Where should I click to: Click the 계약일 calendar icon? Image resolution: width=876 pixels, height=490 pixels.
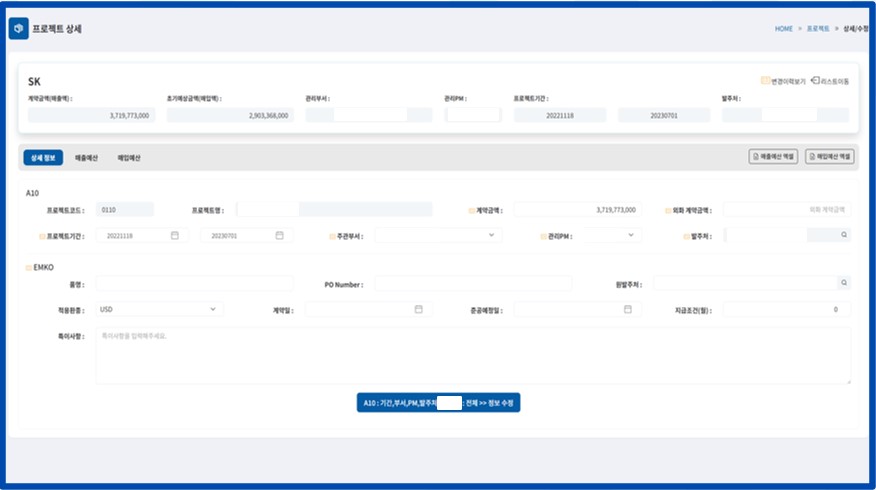pos(418,309)
